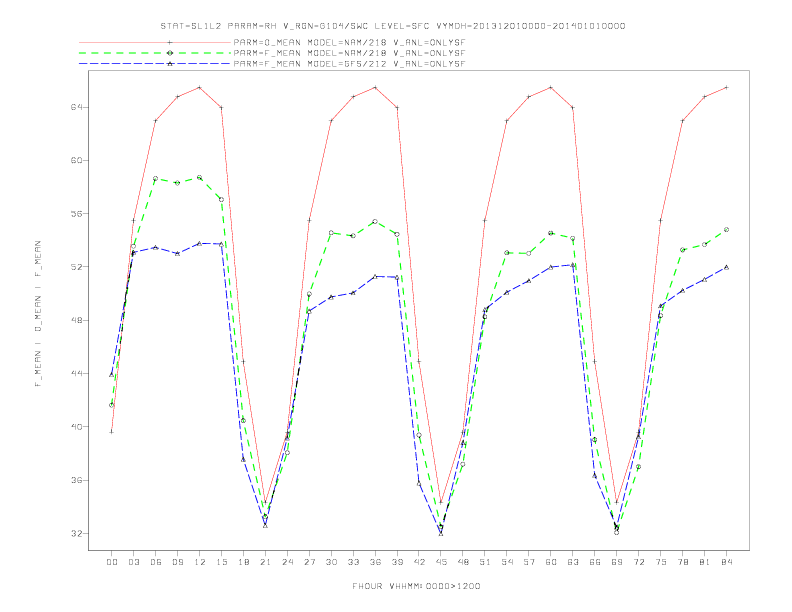Click the FHOUR VHHMM axis label
Viewport: 792px width, 612px height.
pos(416,586)
